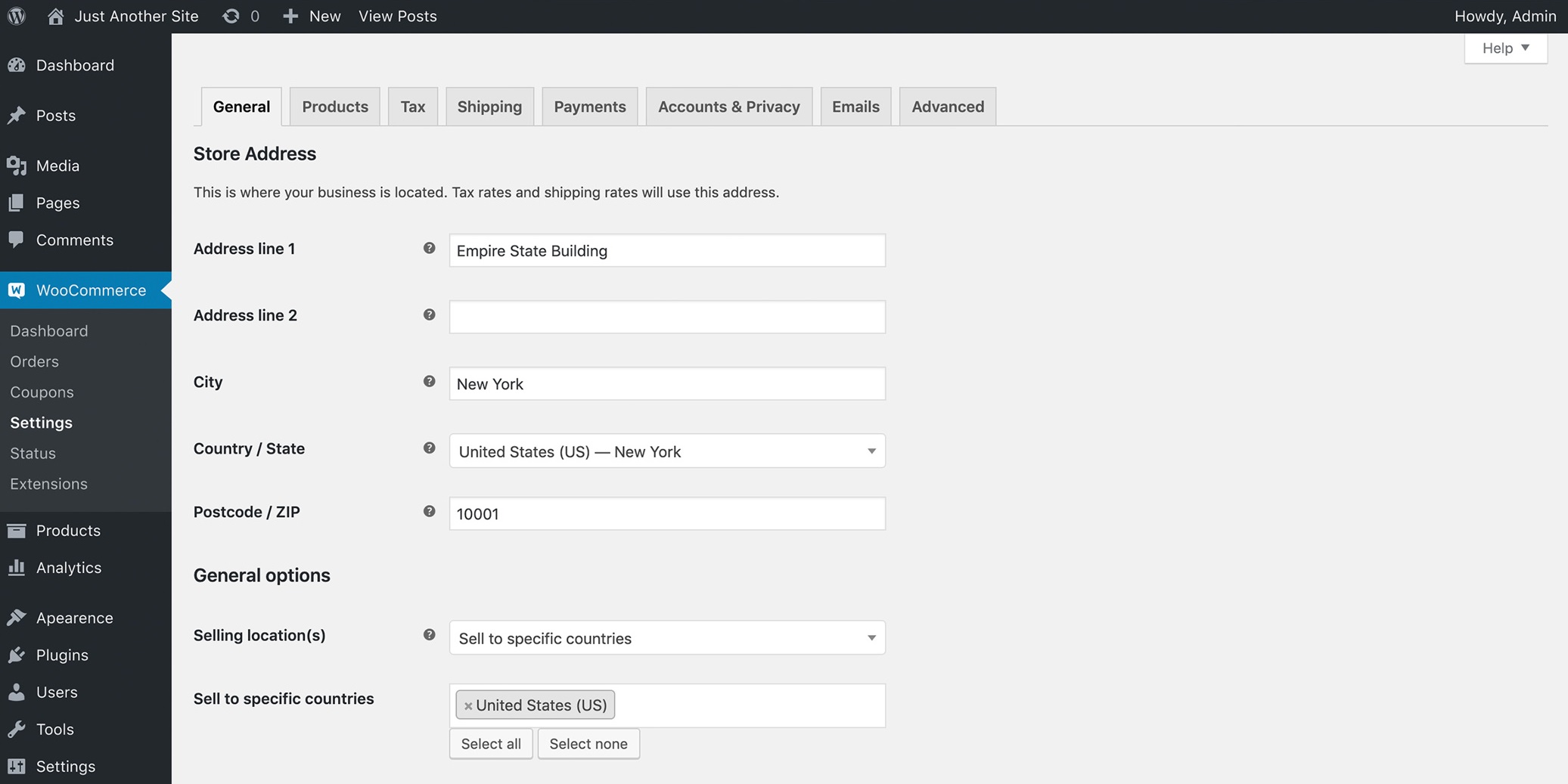Click the home icon beside Just Another Site

click(55, 16)
